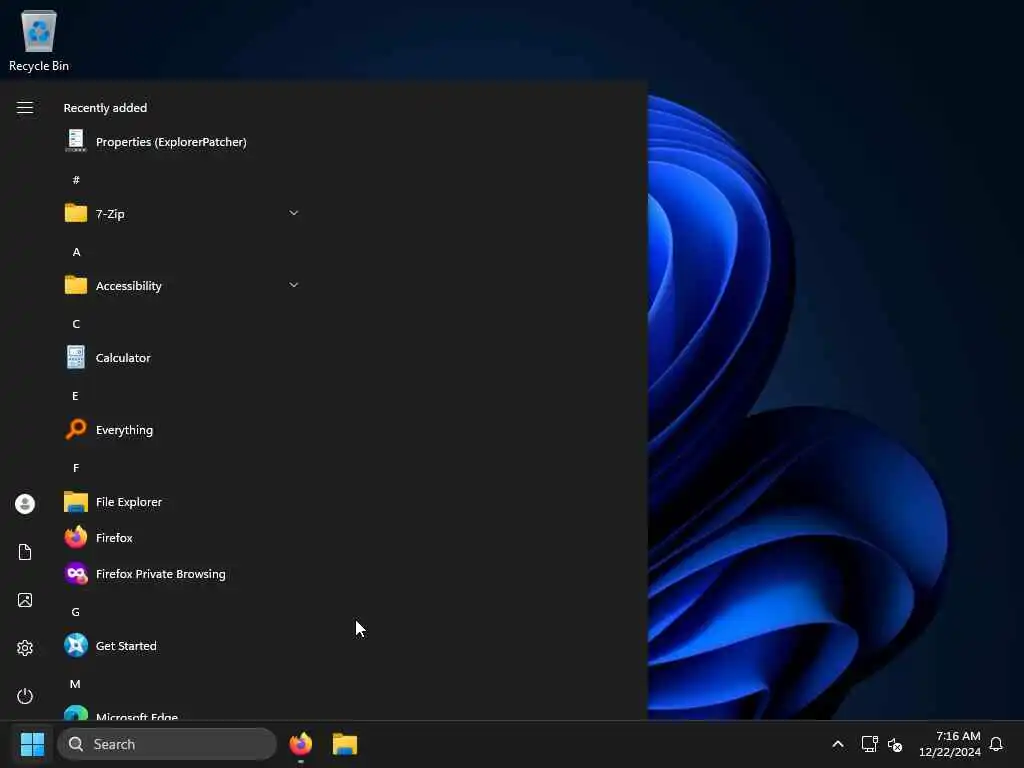Open File Explorer from the app list
The width and height of the screenshot is (1024, 768).
pos(183,502)
